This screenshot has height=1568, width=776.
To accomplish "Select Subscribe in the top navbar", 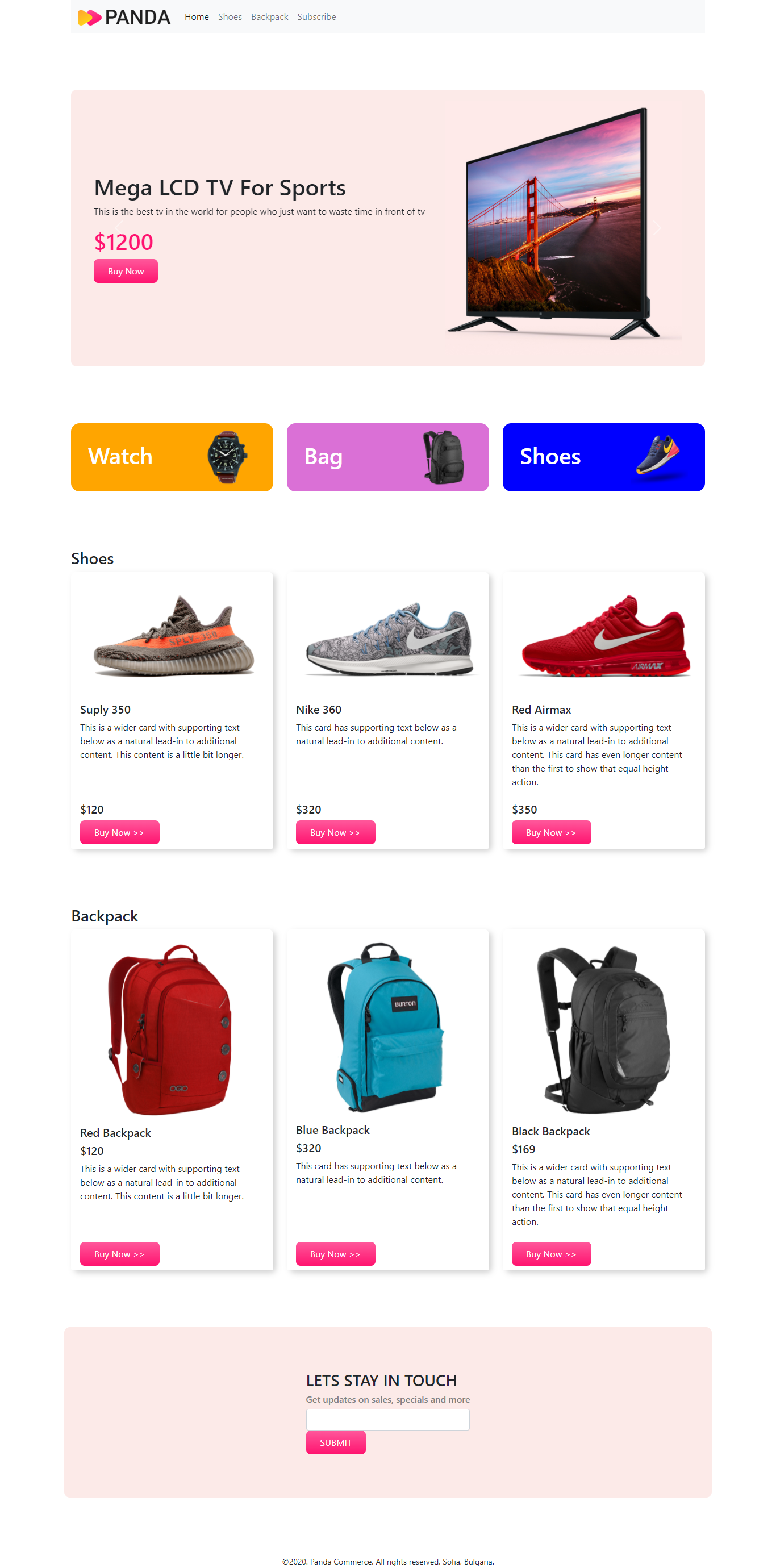I will [316, 17].
